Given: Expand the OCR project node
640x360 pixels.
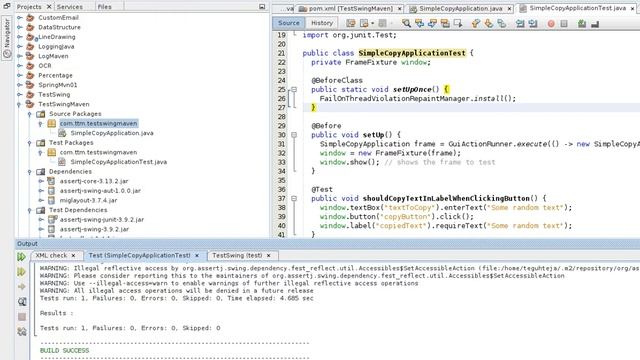Looking at the screenshot, I should (x=20, y=66).
